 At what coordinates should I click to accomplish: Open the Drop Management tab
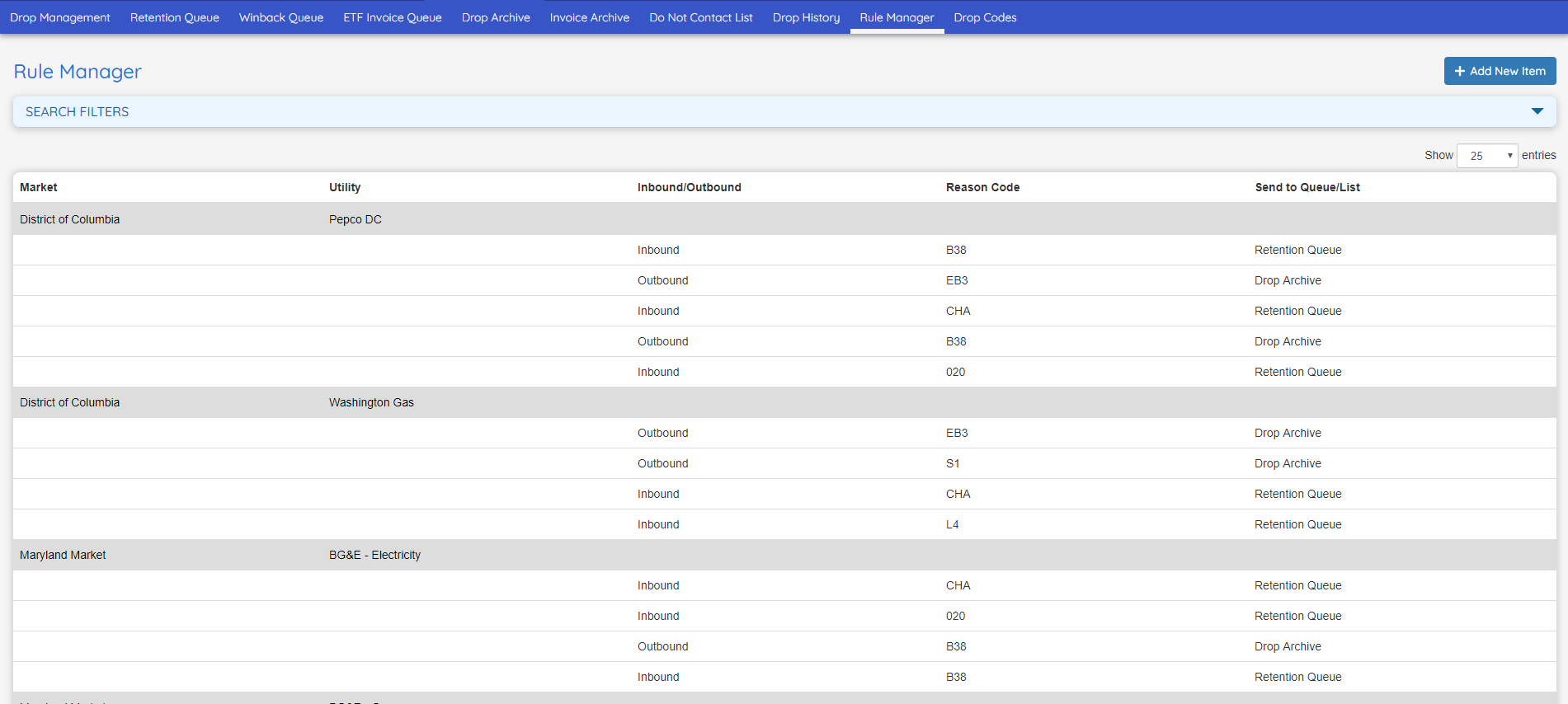[x=60, y=17]
